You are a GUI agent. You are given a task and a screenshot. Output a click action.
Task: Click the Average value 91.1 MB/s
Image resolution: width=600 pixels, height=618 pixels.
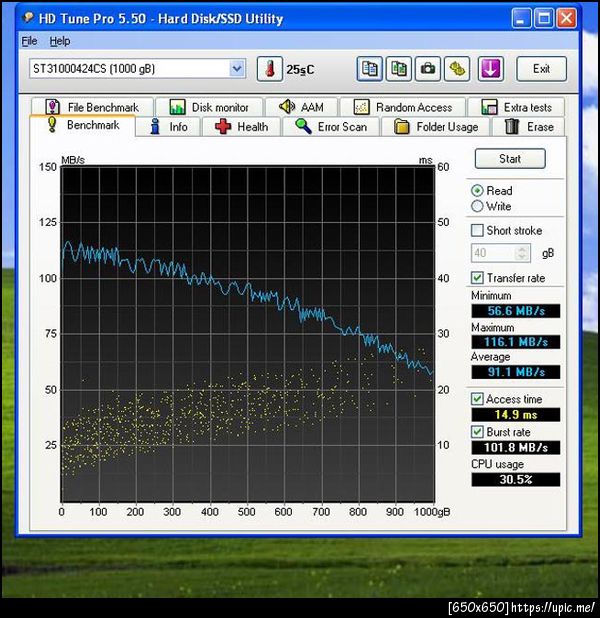[516, 372]
